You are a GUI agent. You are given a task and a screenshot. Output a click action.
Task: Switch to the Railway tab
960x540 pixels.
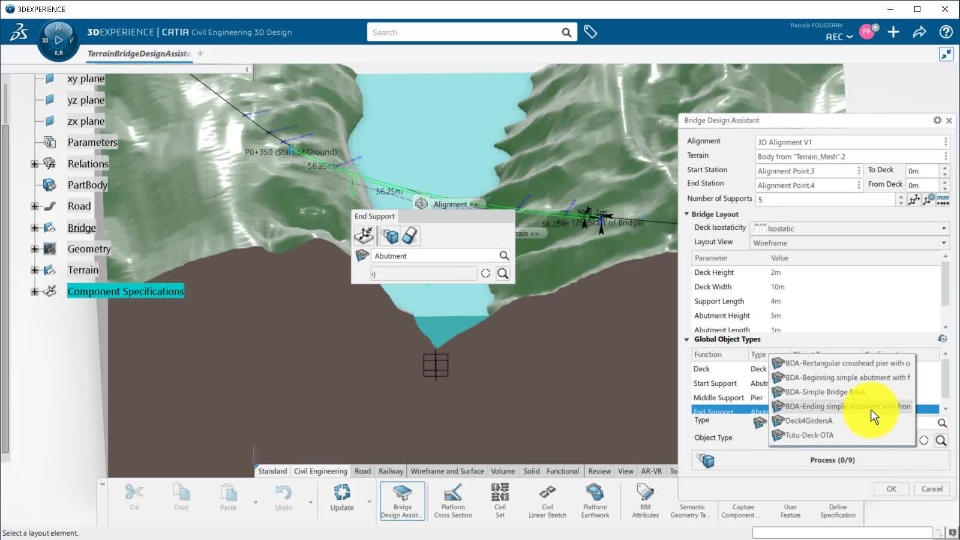(391, 471)
